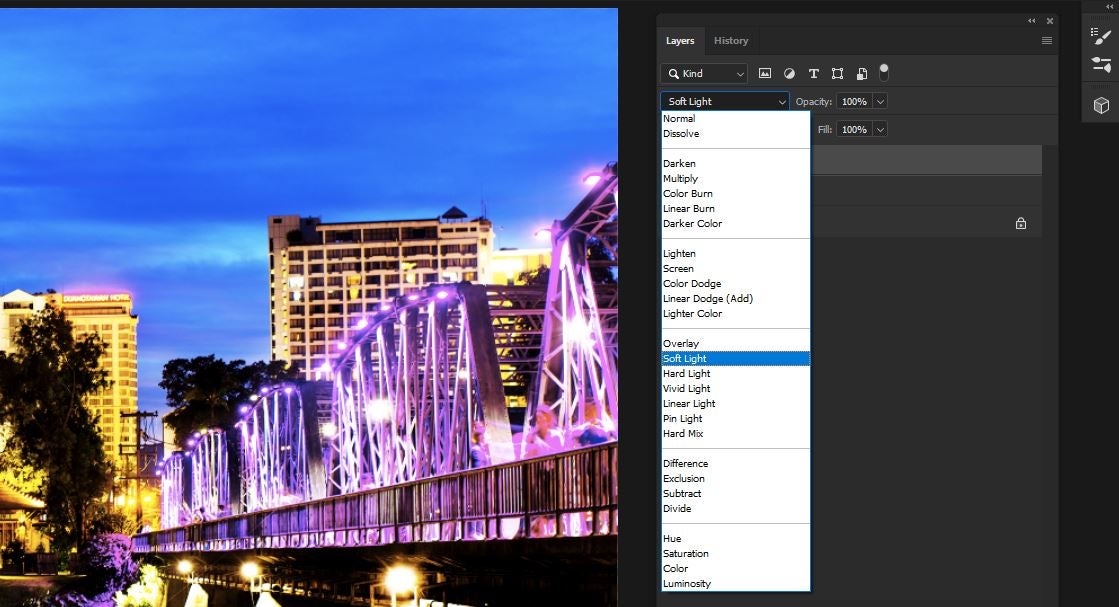This screenshot has height=607, width=1119.
Task: Open the Opacity dropdown arrow
Action: coord(878,101)
